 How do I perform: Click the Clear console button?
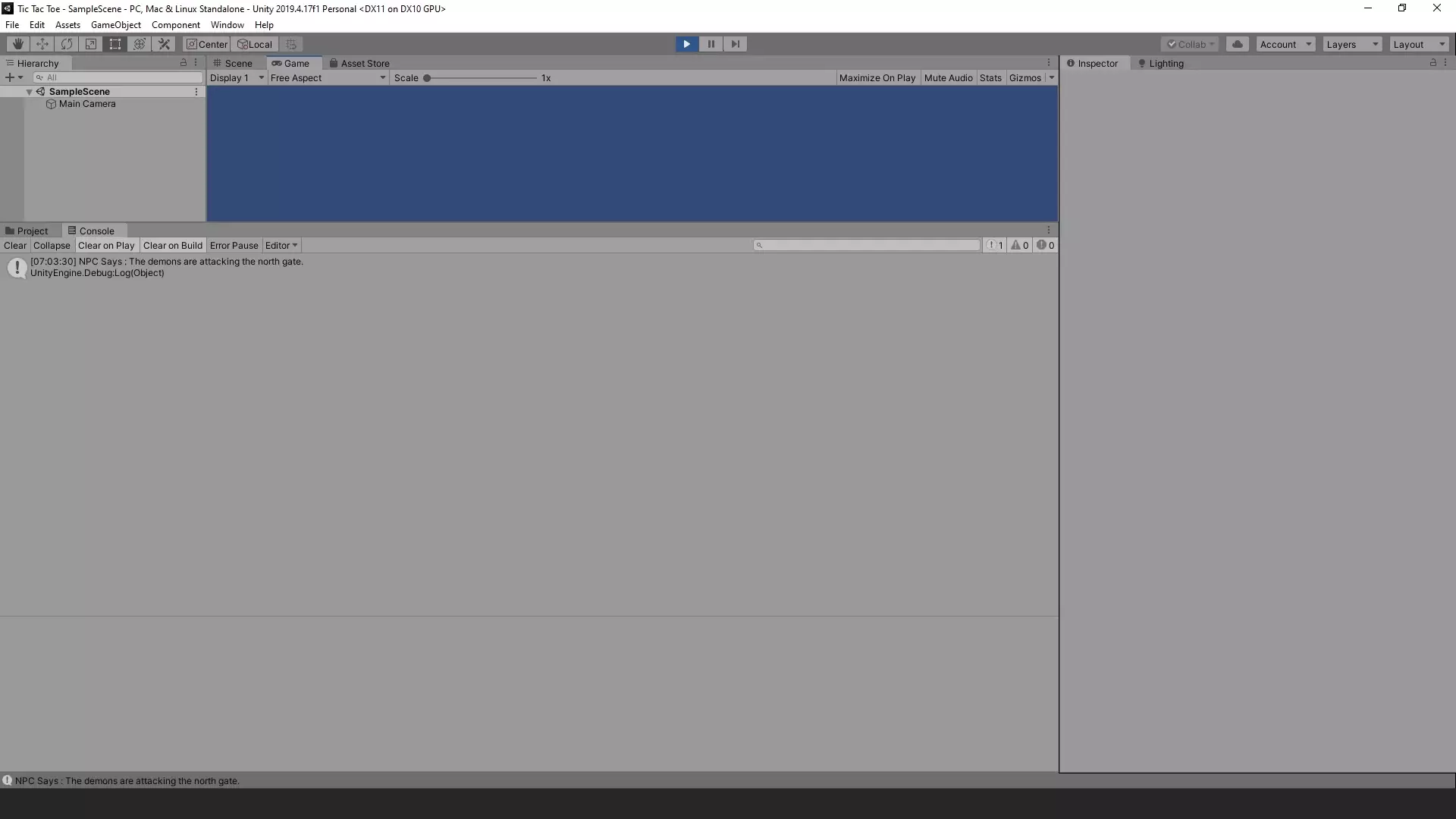pyautogui.click(x=14, y=245)
